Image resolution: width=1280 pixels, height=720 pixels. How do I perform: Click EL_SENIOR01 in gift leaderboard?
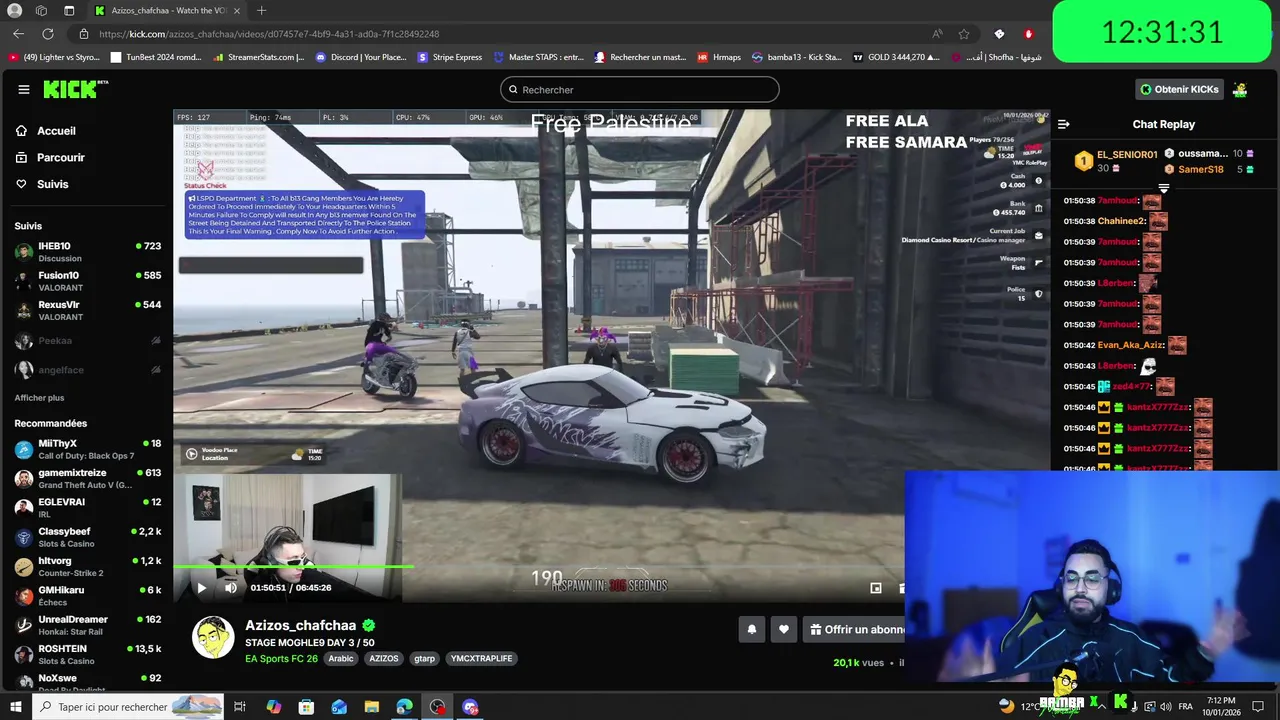pos(1127,155)
